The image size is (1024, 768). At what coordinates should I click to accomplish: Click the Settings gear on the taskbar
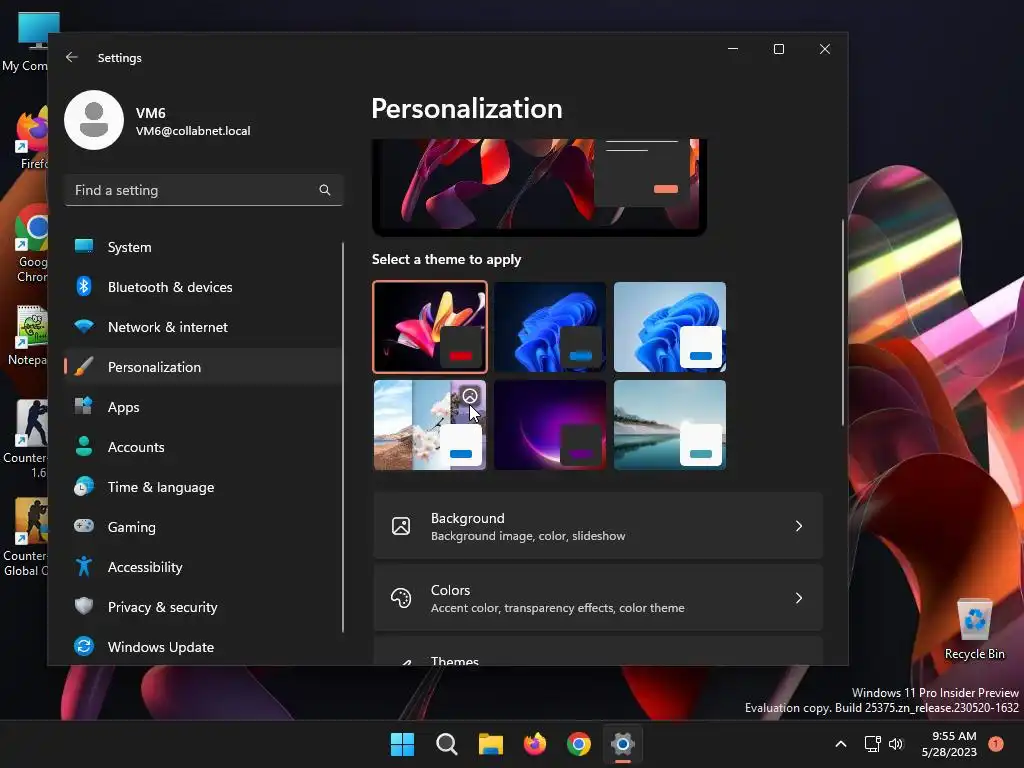623,744
